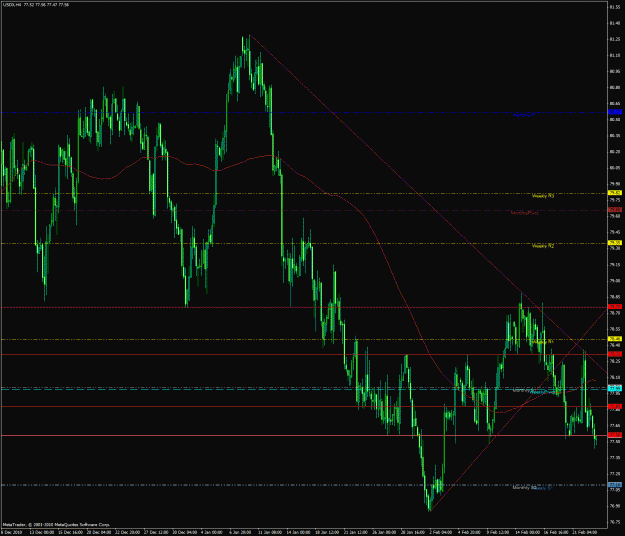This screenshot has width=625, height=536.
Task: Select the yellow Weekly R3 price tag on the axis
Action: 615,193
